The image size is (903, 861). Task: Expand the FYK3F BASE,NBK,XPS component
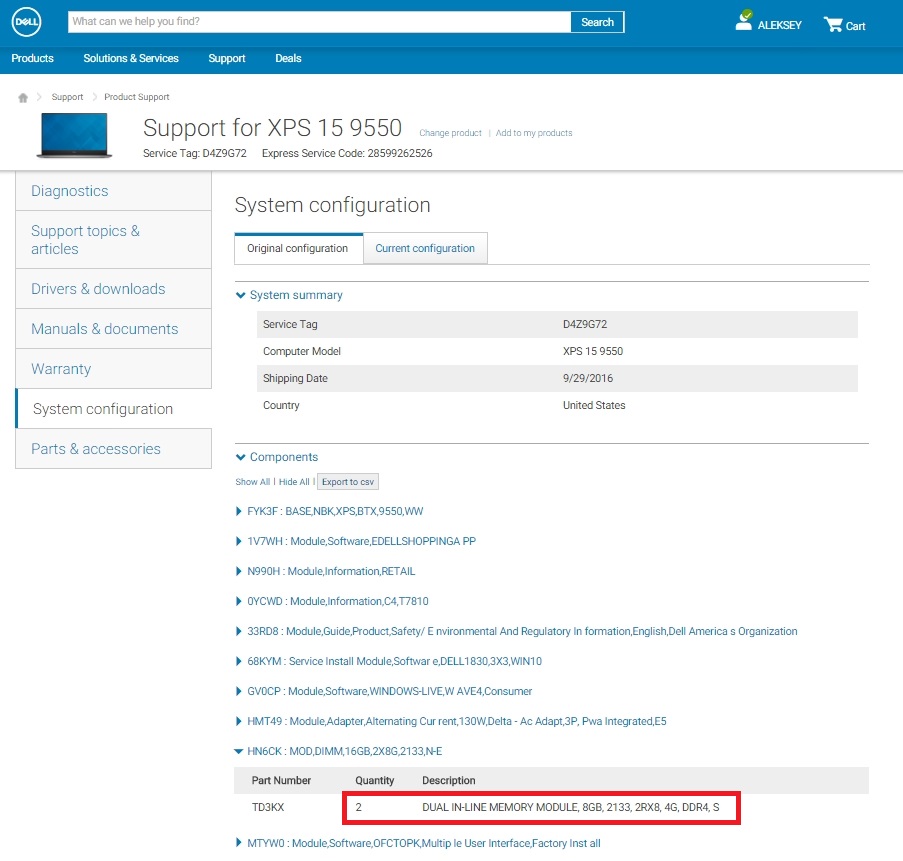330,511
